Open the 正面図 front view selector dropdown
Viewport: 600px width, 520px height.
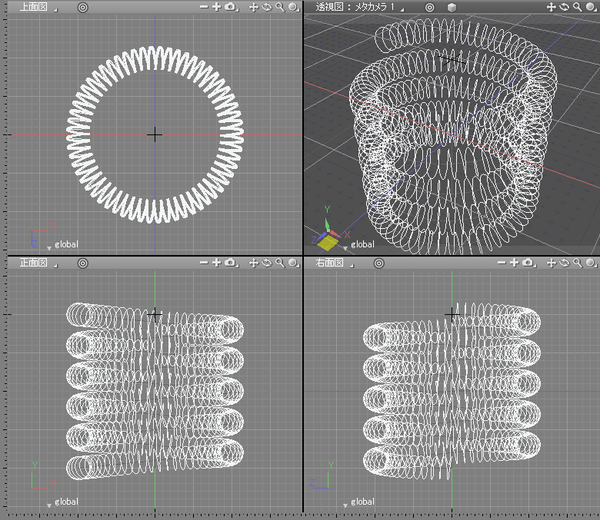[38, 263]
